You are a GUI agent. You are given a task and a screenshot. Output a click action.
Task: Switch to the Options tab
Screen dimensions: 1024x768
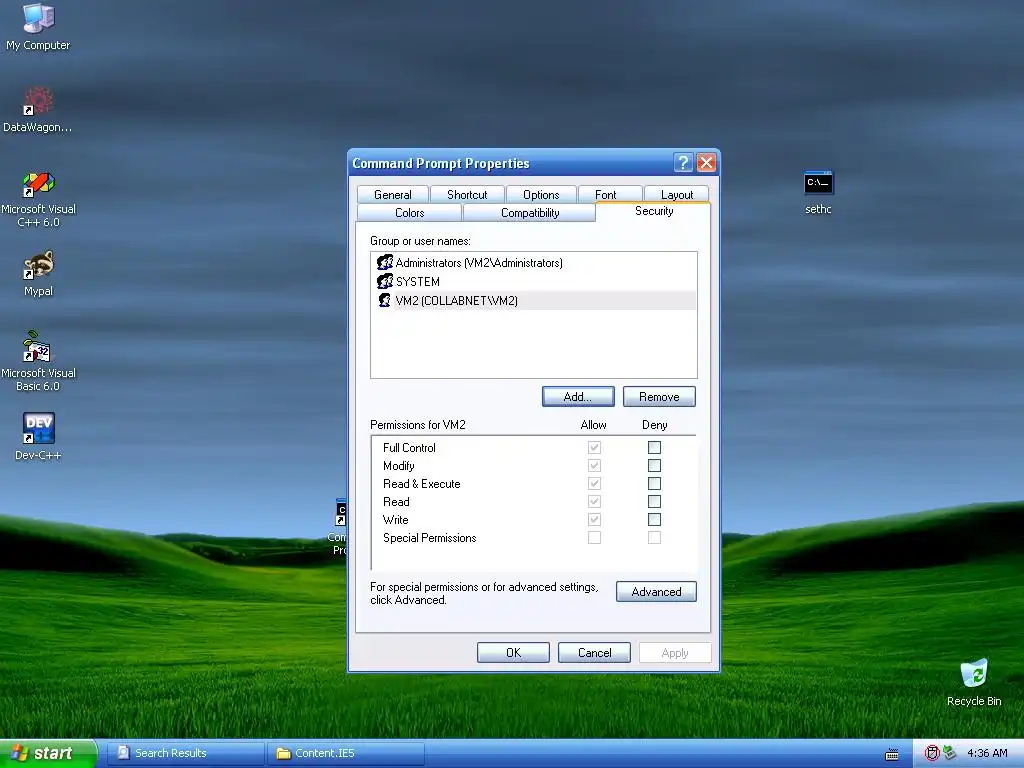click(541, 195)
